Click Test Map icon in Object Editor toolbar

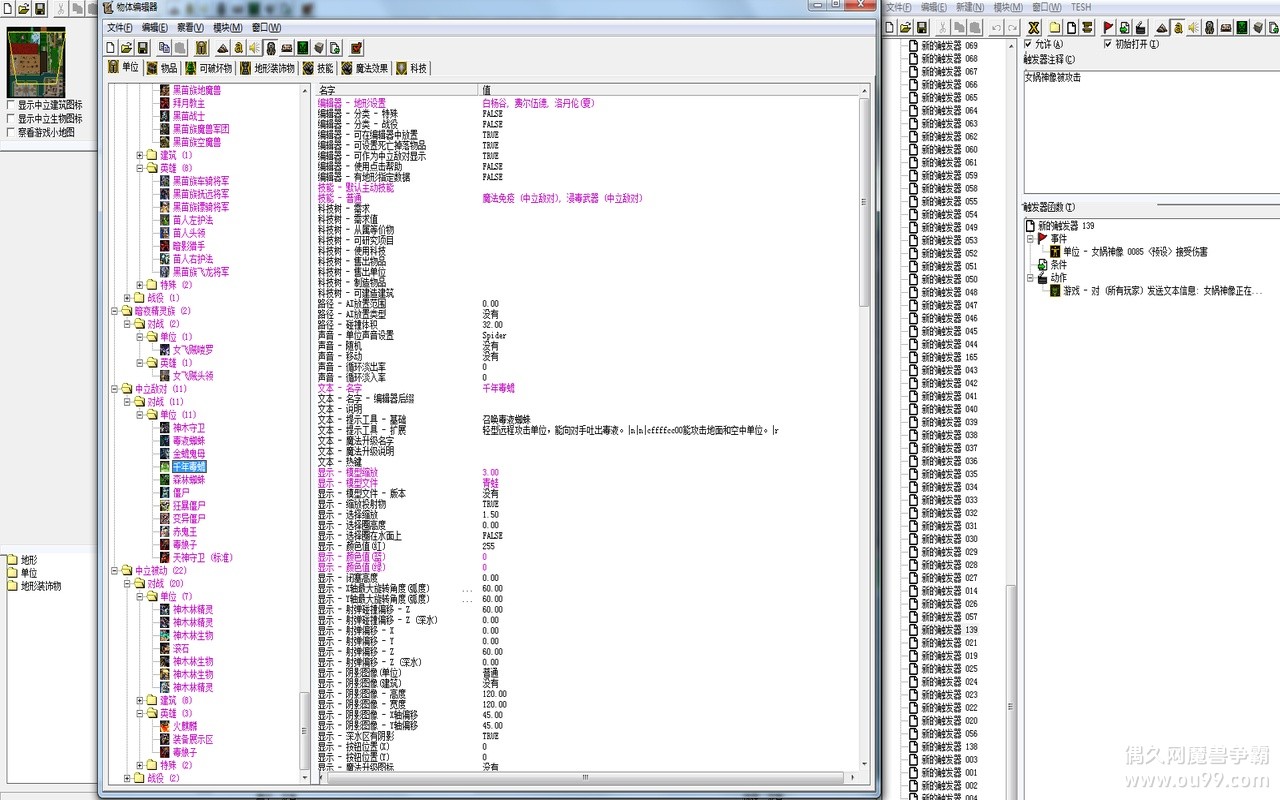[x=357, y=47]
